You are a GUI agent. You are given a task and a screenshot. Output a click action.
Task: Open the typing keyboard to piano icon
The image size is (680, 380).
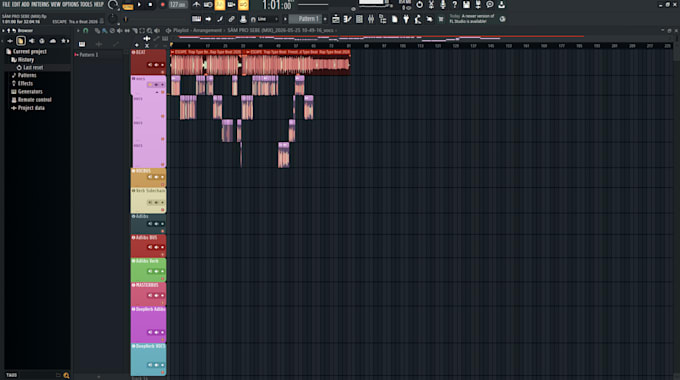pyautogui.click(x=196, y=19)
